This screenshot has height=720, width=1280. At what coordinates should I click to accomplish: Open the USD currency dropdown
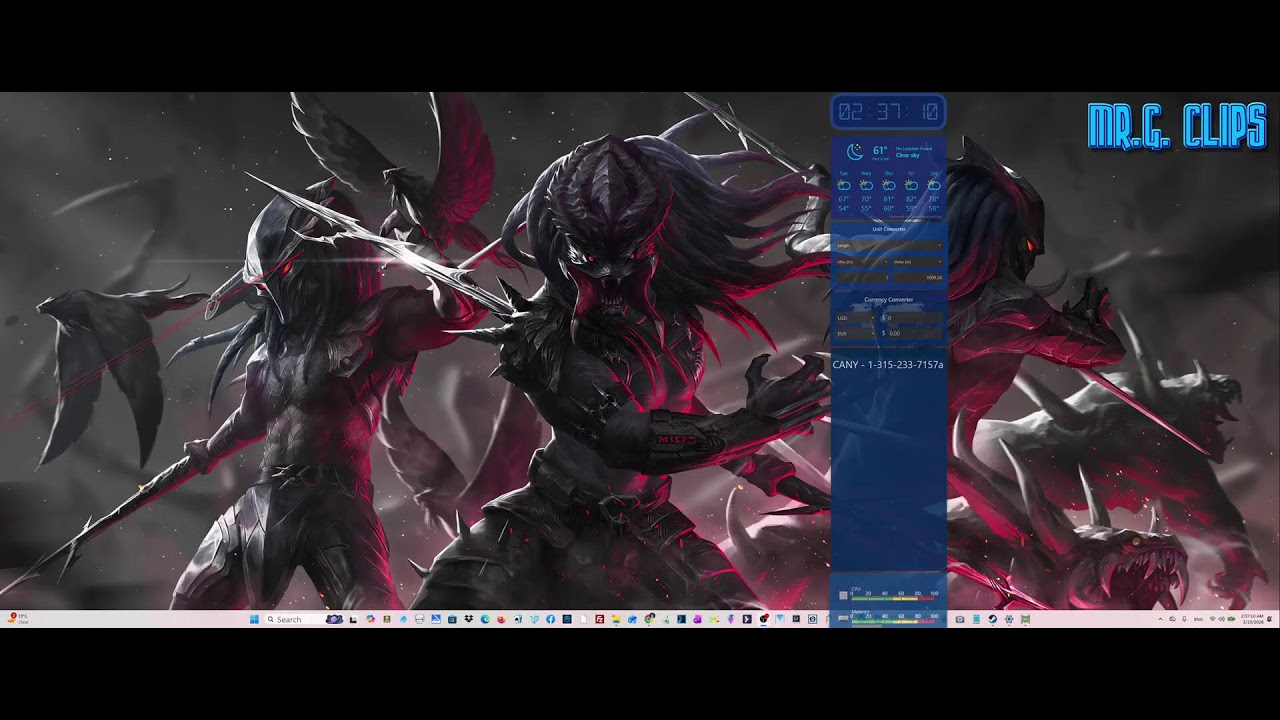[856, 317]
